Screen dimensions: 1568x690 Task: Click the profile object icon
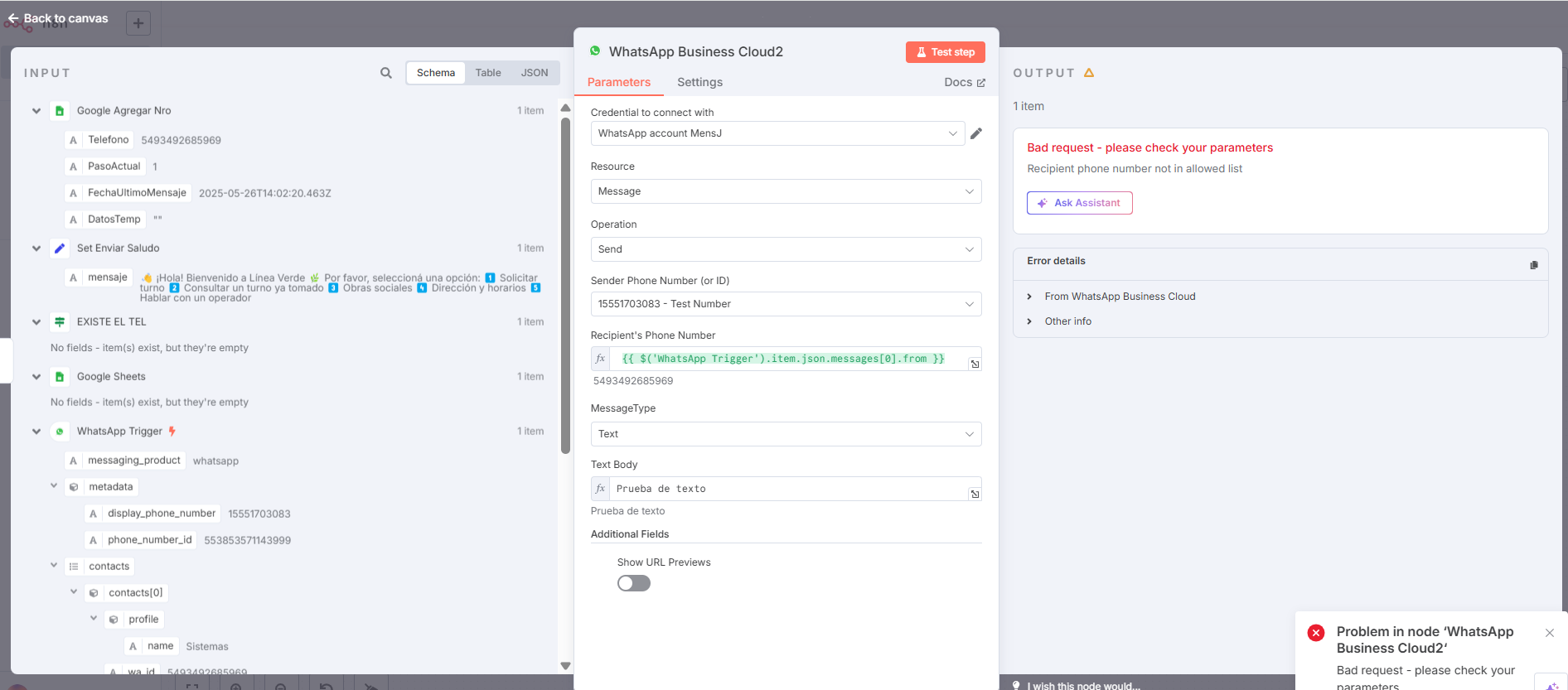114,620
